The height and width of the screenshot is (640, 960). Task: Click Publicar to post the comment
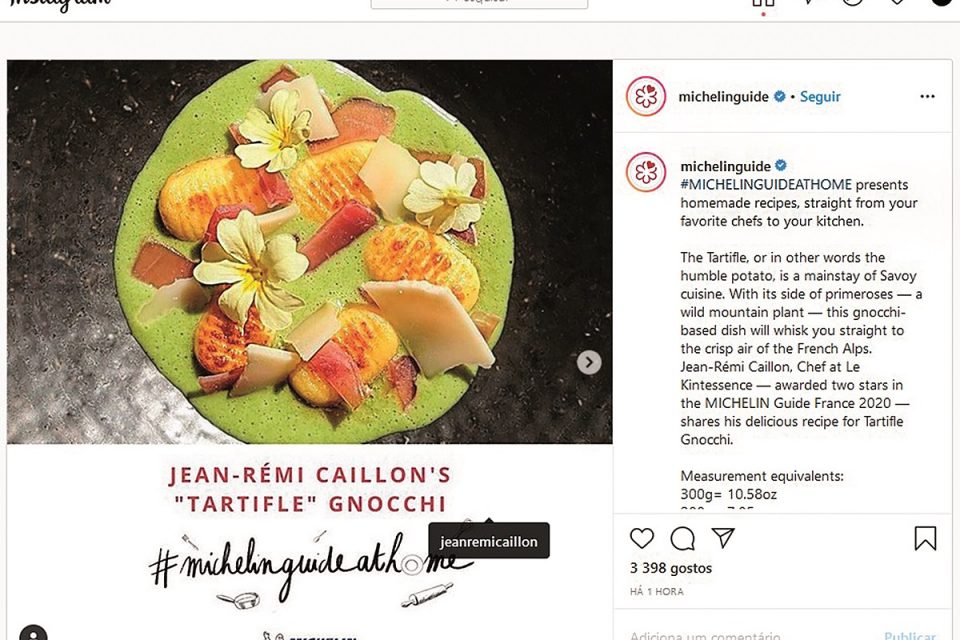910,635
